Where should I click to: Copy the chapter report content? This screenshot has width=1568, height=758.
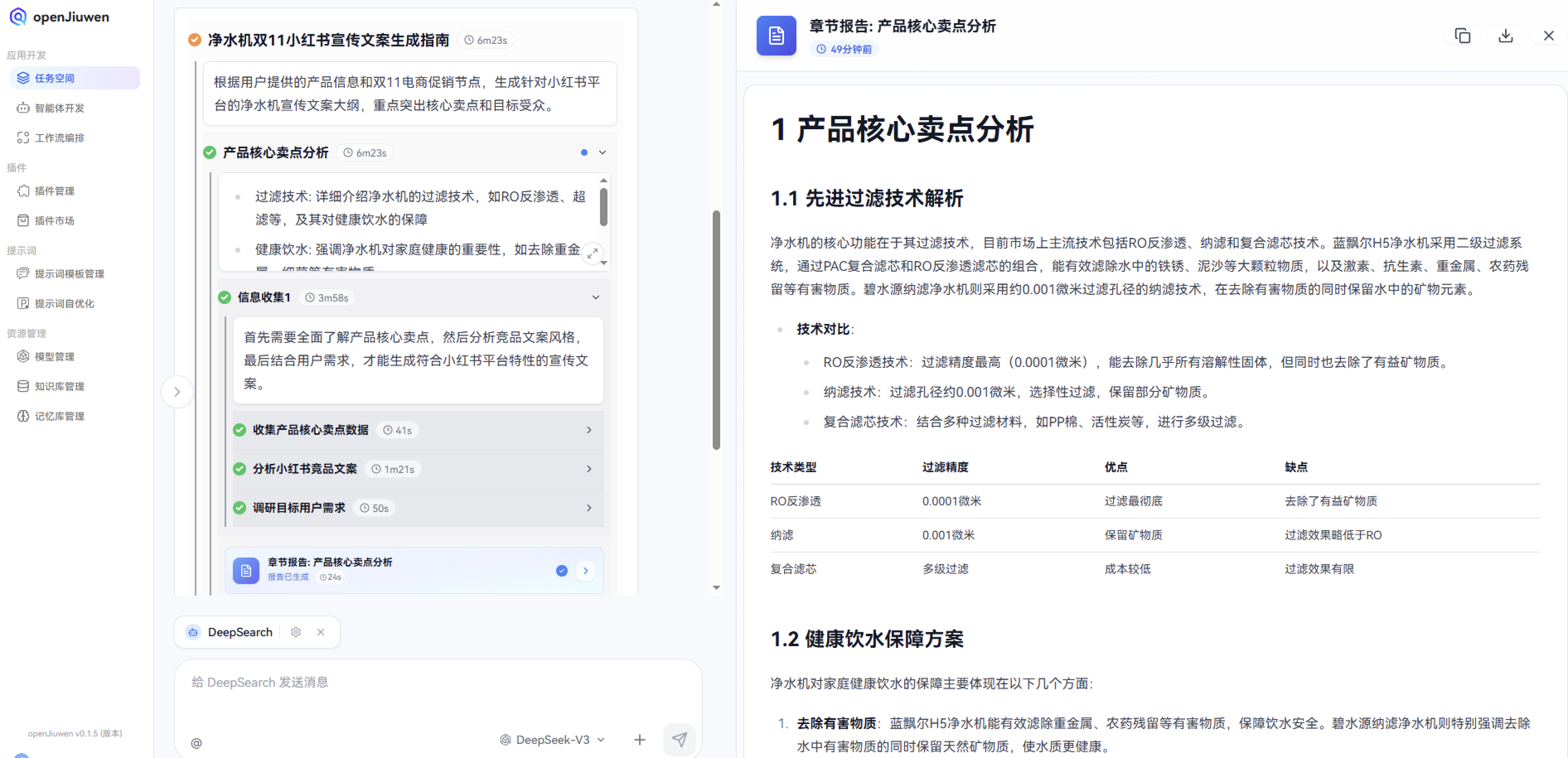click(x=1462, y=36)
